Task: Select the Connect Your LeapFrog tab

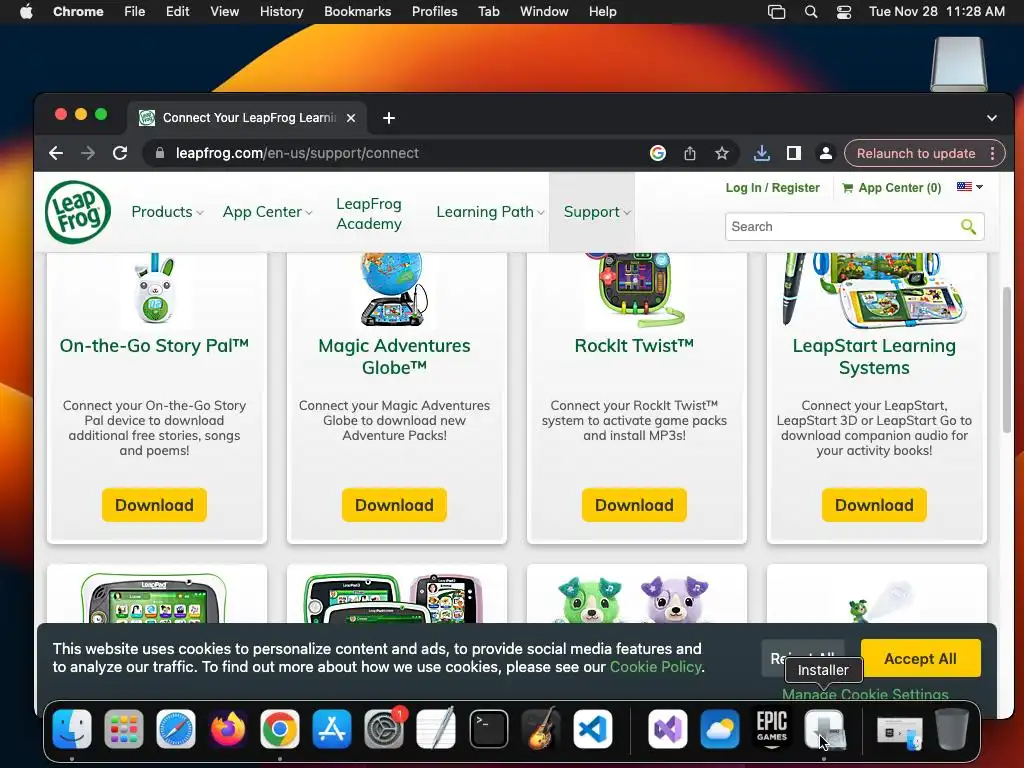Action: pyautogui.click(x=248, y=118)
